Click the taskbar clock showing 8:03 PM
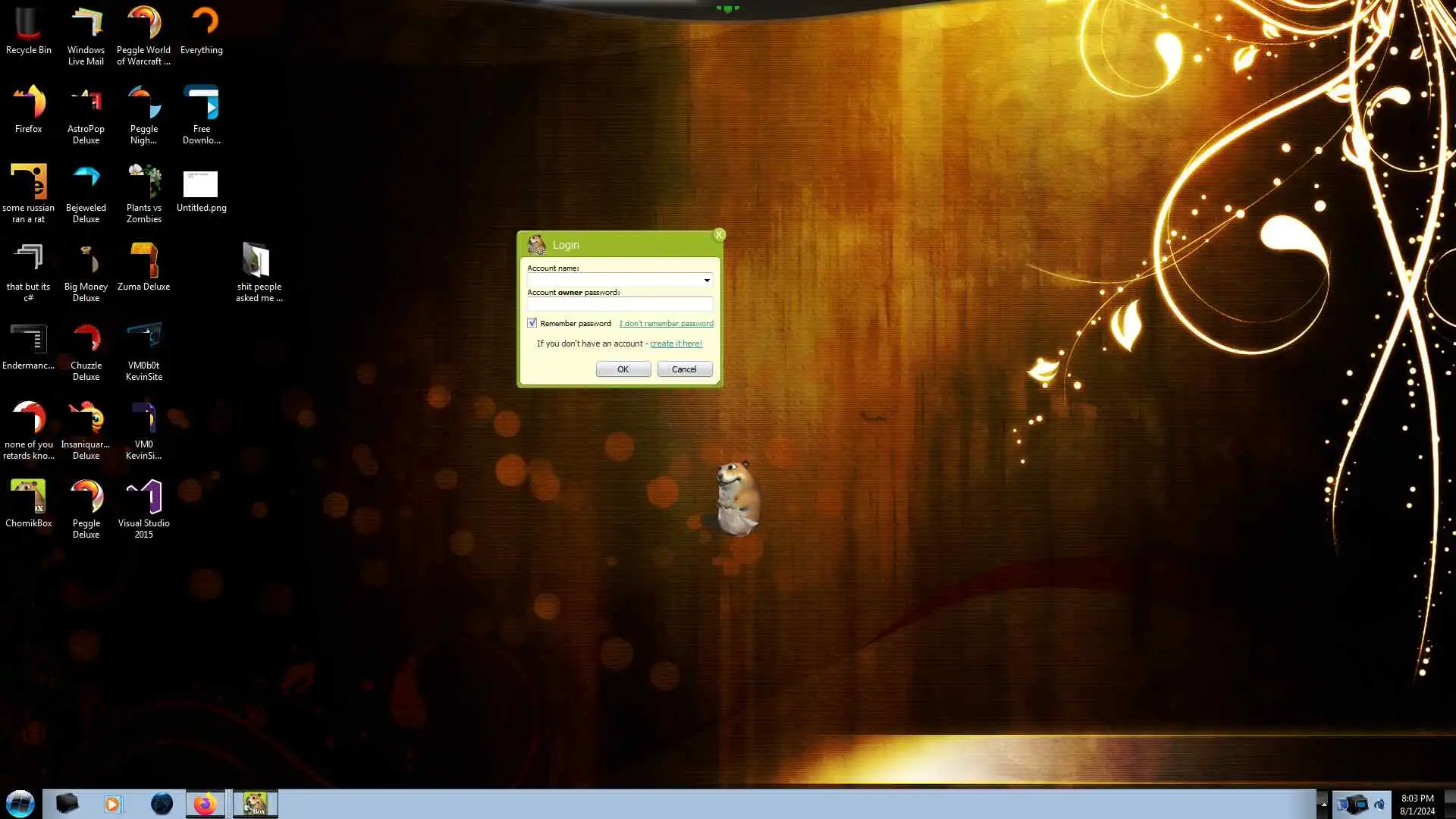 point(1417,804)
